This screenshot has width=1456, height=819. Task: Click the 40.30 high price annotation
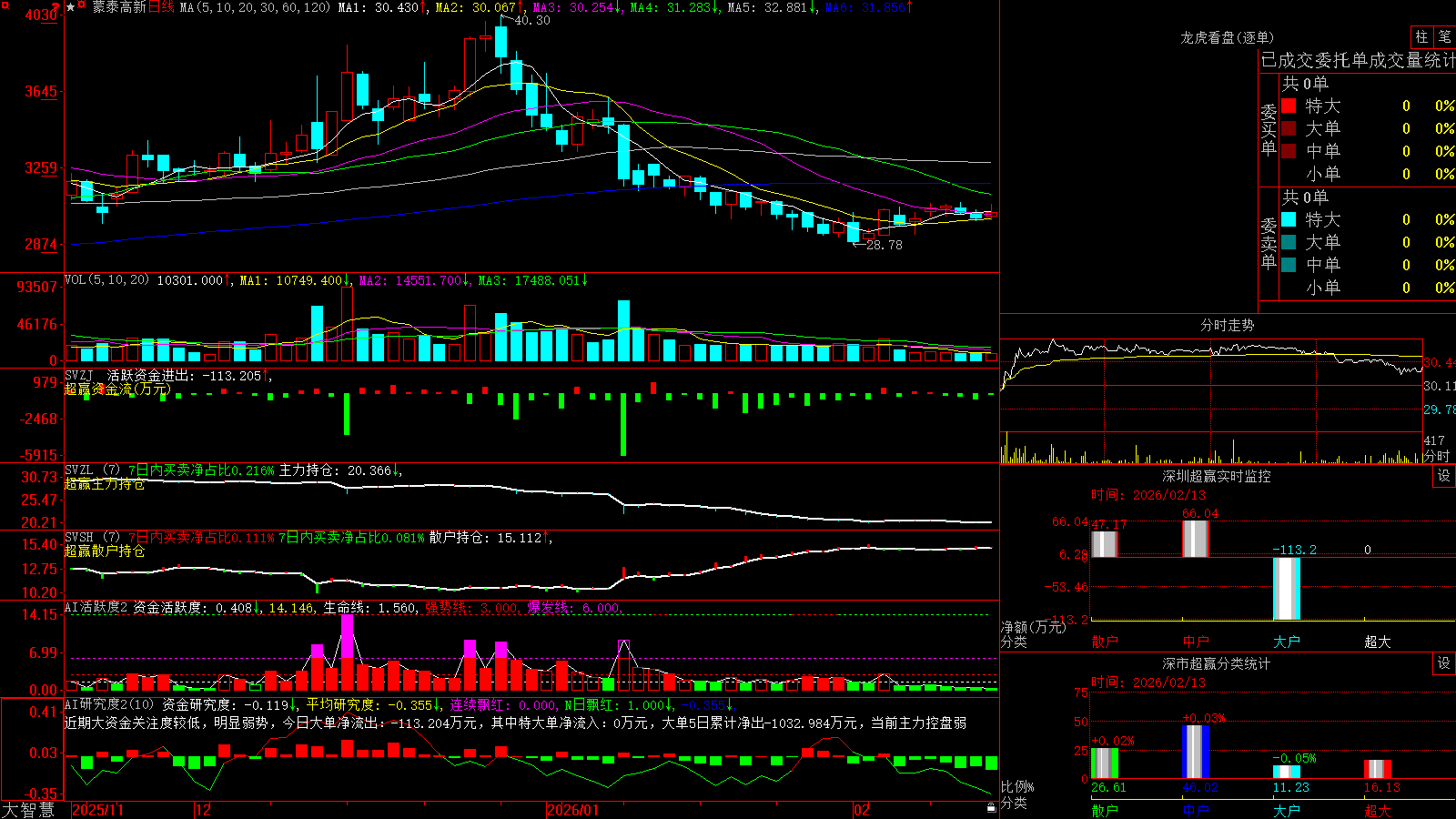(x=532, y=20)
